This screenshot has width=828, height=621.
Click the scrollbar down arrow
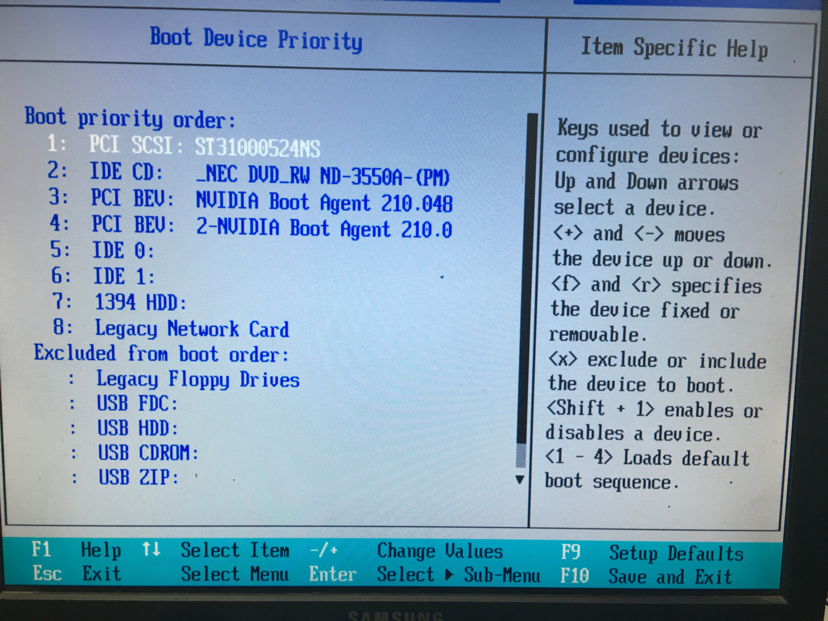520,479
